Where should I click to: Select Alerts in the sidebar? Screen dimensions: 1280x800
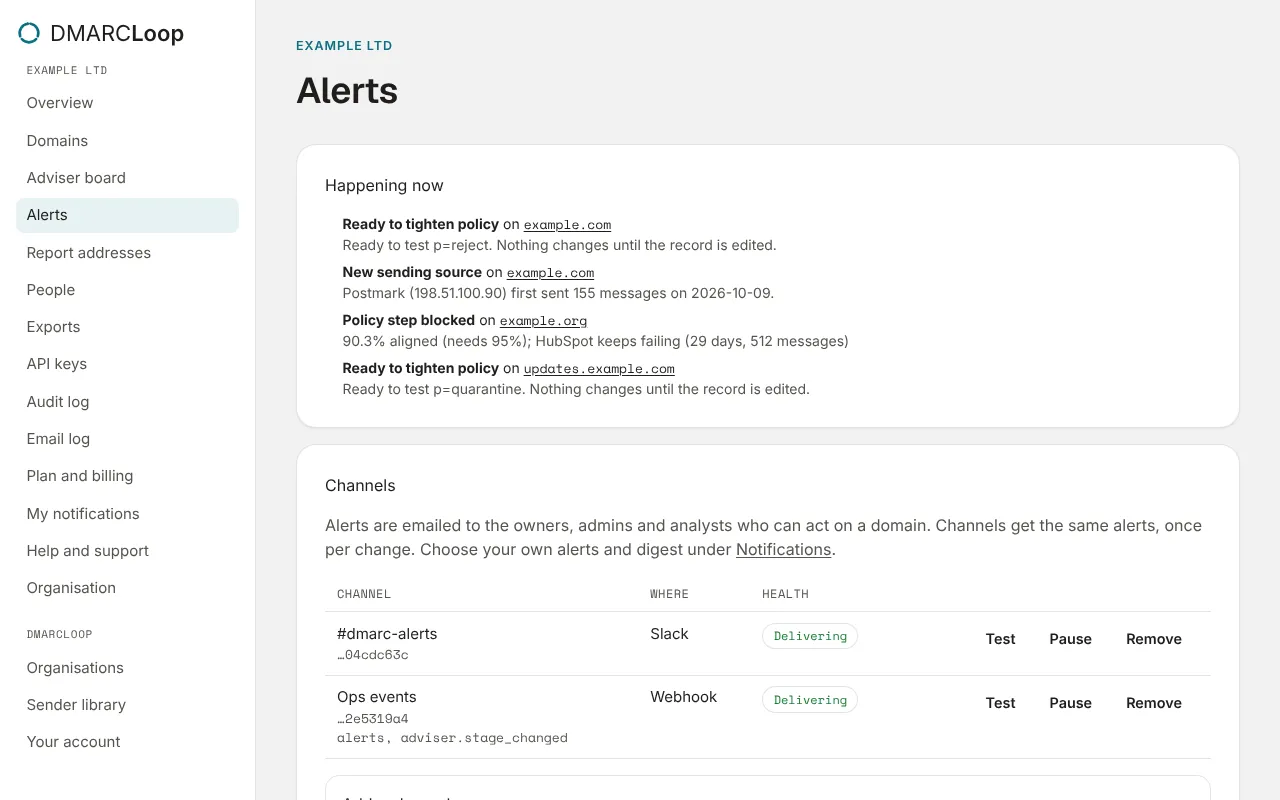coord(127,215)
